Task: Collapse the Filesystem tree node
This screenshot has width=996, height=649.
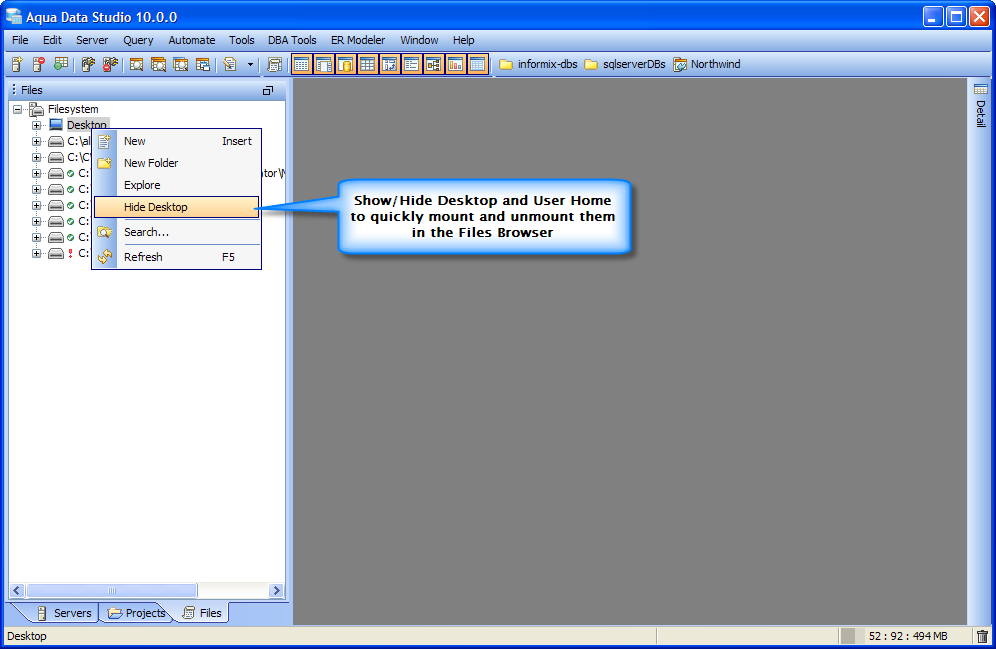Action: [x=18, y=109]
